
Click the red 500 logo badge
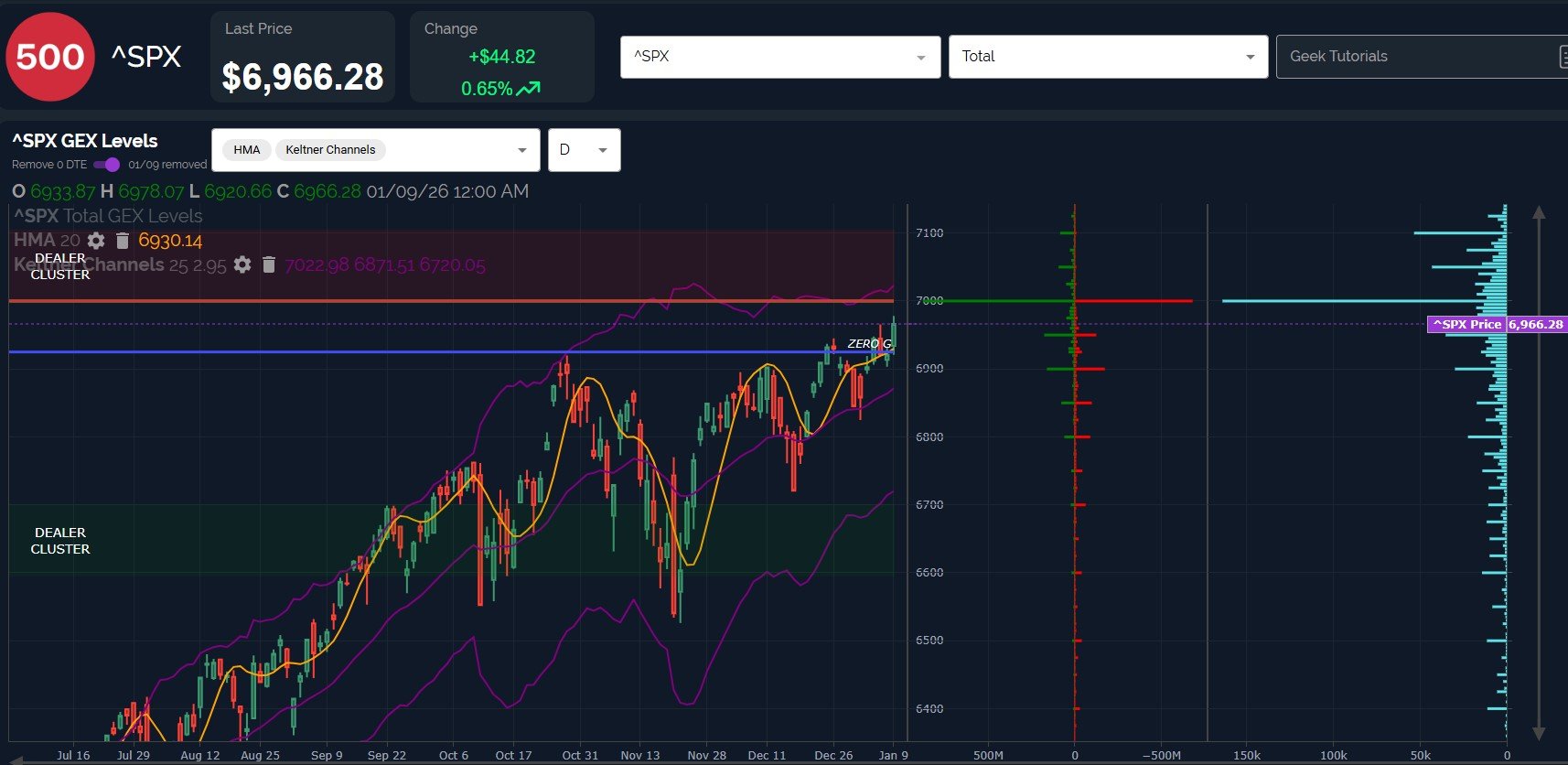tap(50, 57)
